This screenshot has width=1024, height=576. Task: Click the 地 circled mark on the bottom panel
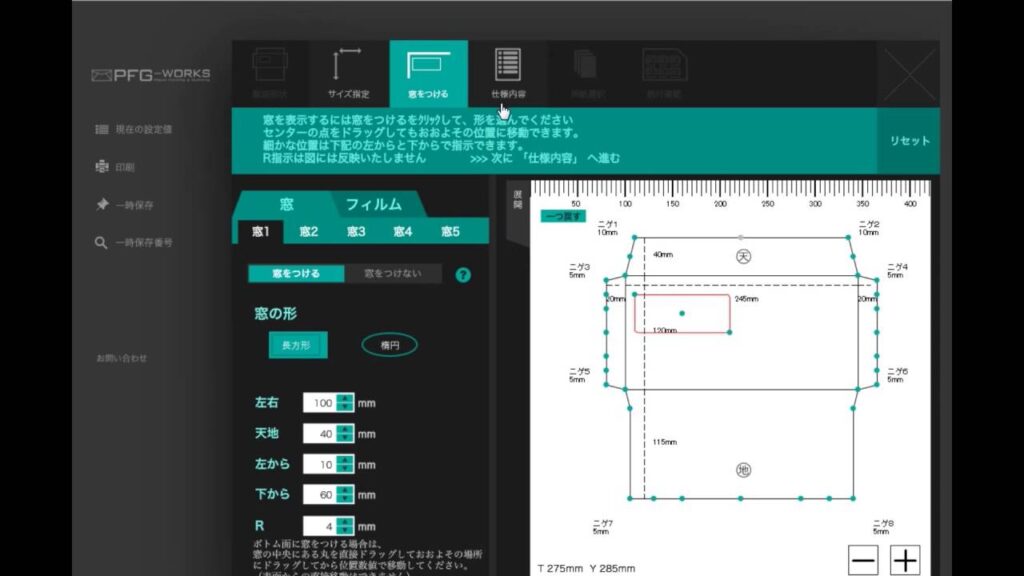(x=743, y=470)
